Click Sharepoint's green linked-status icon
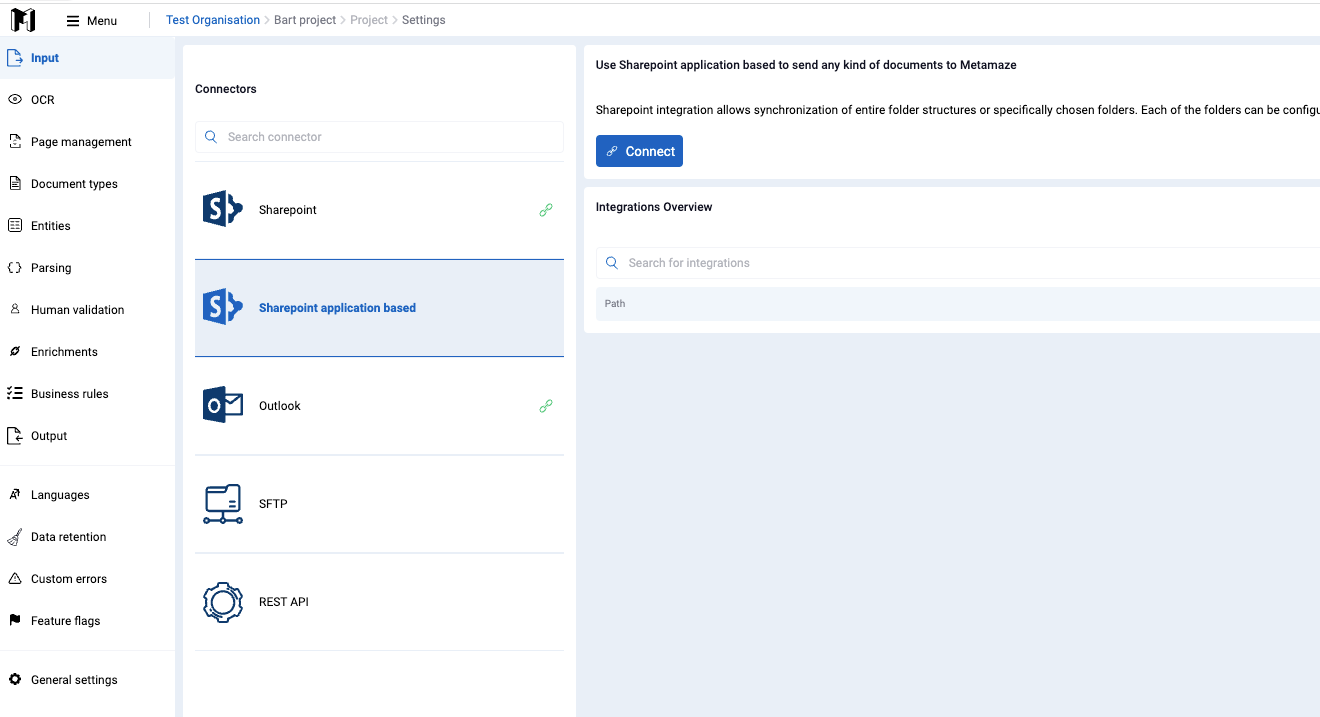This screenshot has height=717, width=1320. pyautogui.click(x=546, y=210)
